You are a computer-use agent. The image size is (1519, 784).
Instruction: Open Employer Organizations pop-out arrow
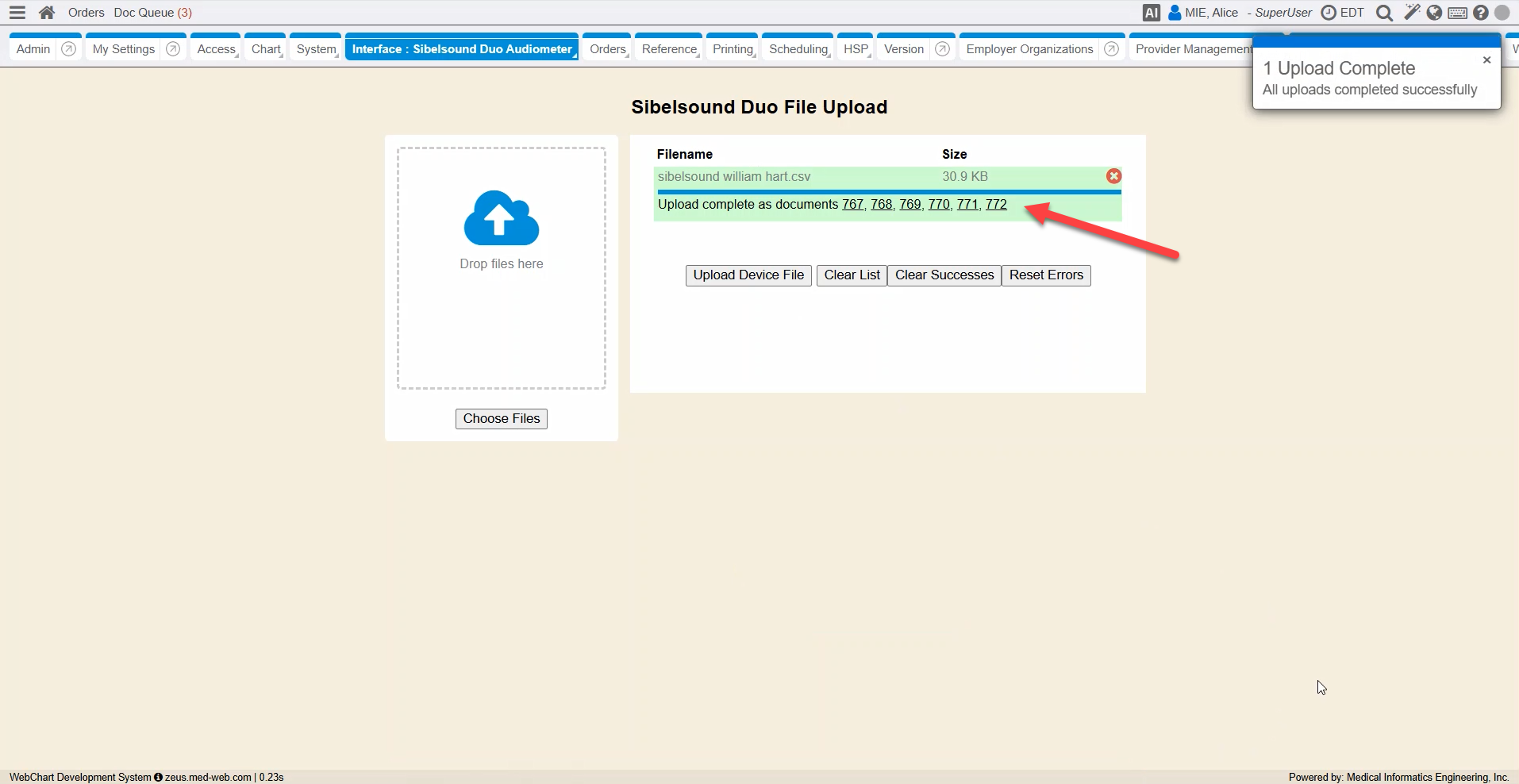[1111, 49]
